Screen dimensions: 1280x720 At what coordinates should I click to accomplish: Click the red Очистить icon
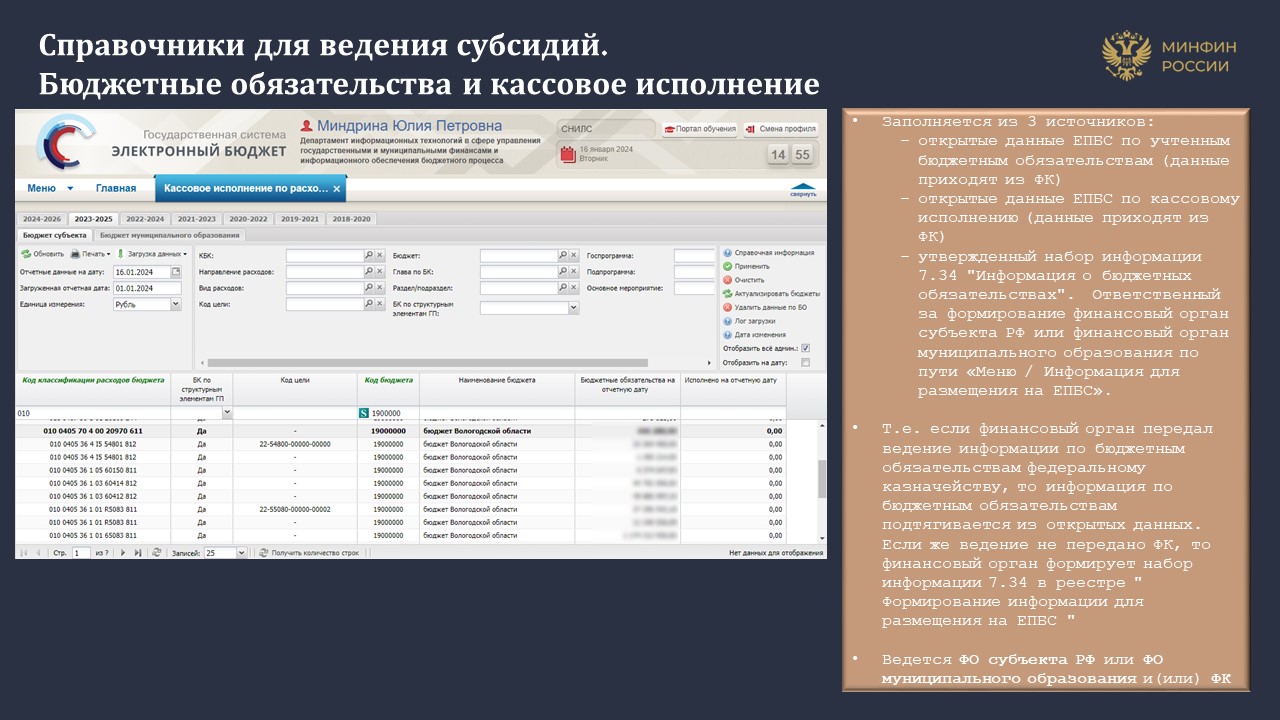[727, 280]
